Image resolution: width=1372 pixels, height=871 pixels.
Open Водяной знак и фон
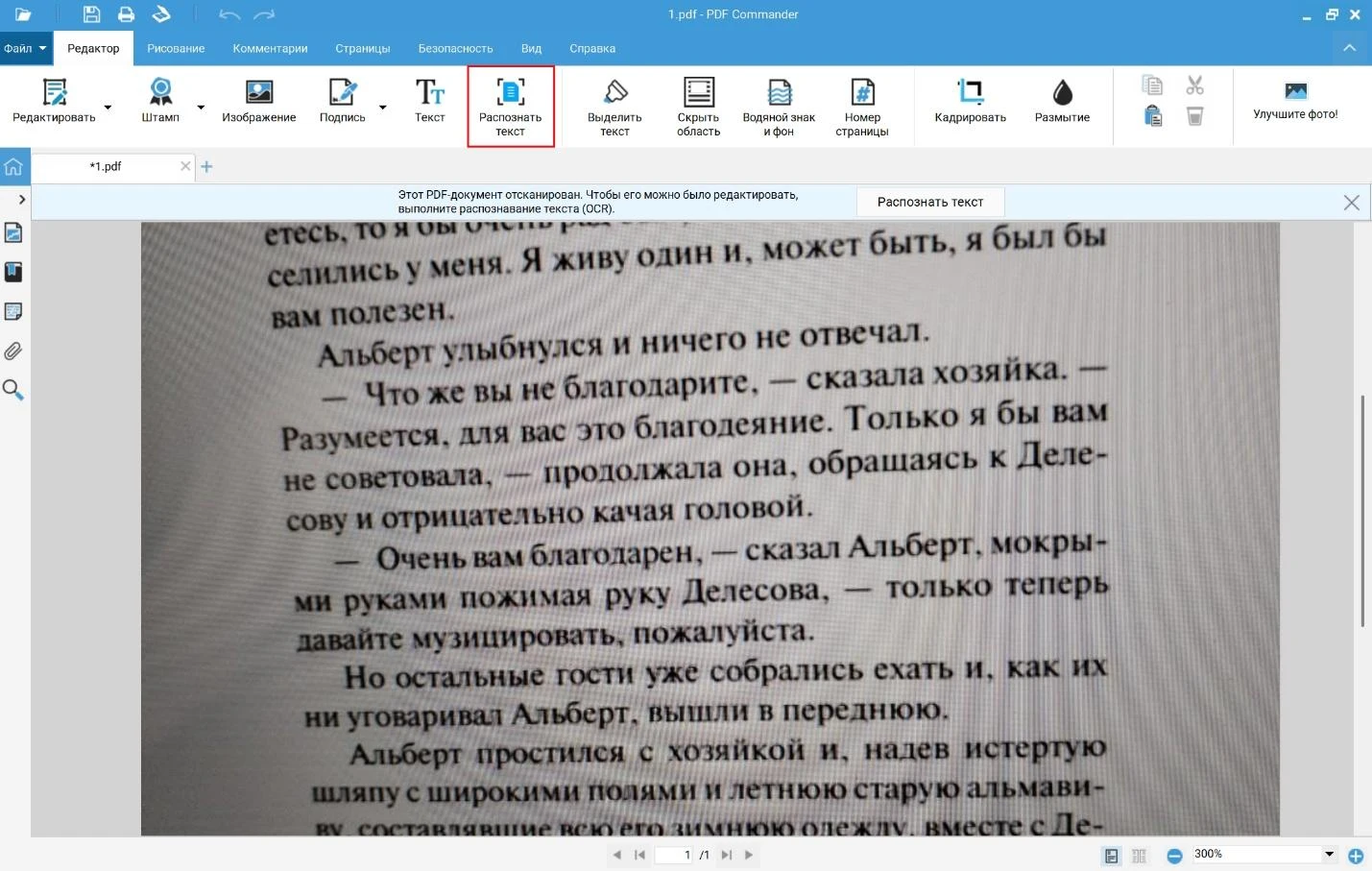[x=779, y=107]
